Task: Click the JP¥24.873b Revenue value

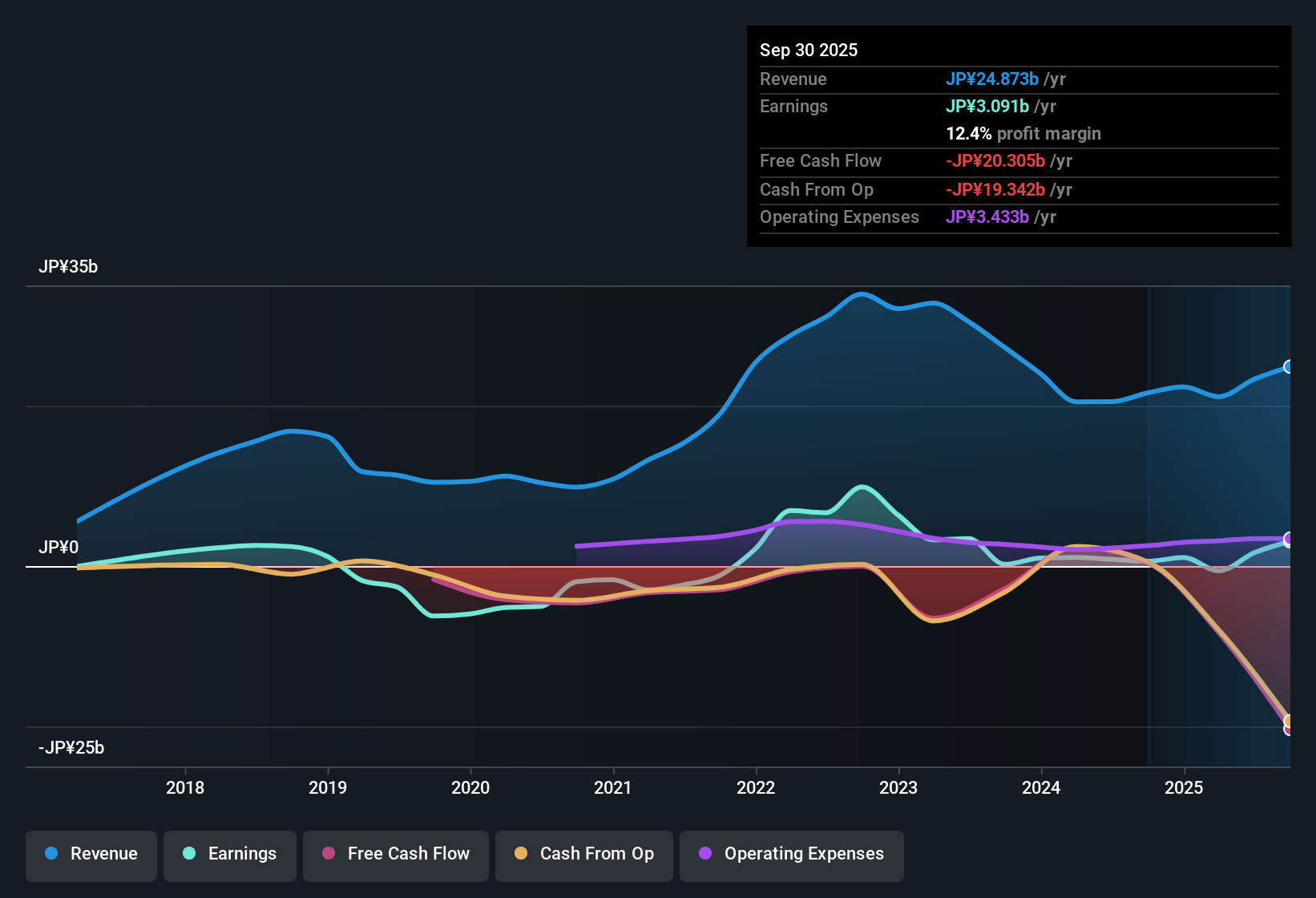Action: coord(992,79)
